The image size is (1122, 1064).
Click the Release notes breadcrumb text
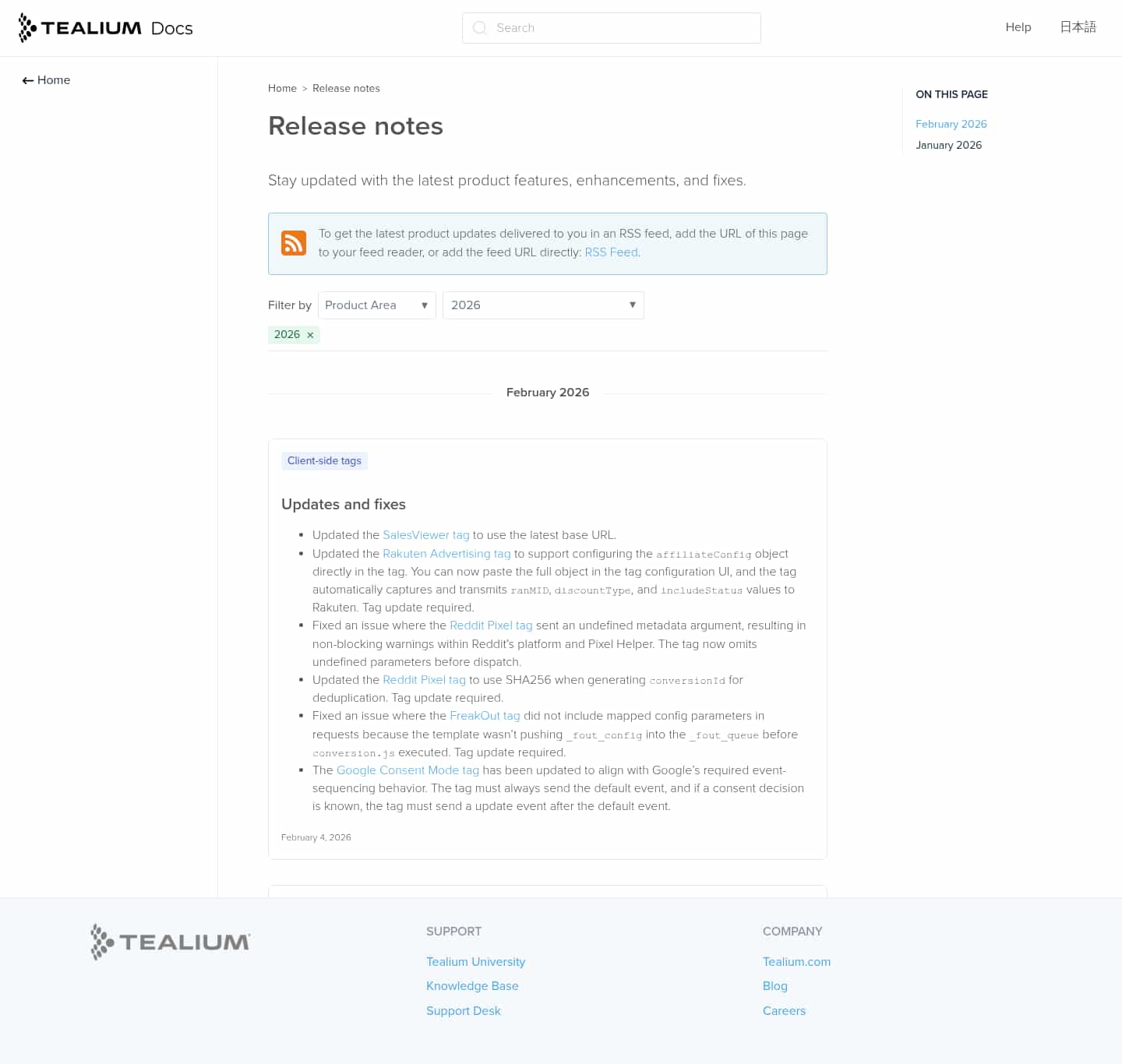tap(346, 89)
